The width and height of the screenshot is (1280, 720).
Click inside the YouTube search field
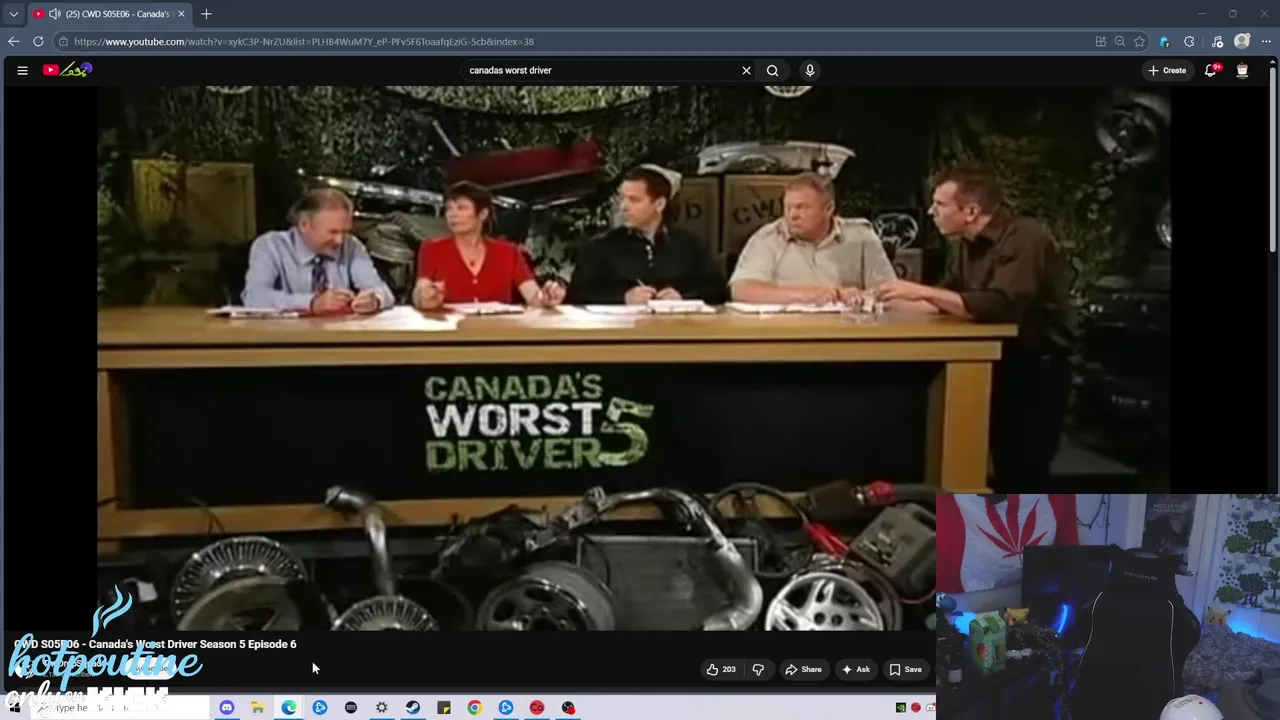pyautogui.click(x=600, y=70)
